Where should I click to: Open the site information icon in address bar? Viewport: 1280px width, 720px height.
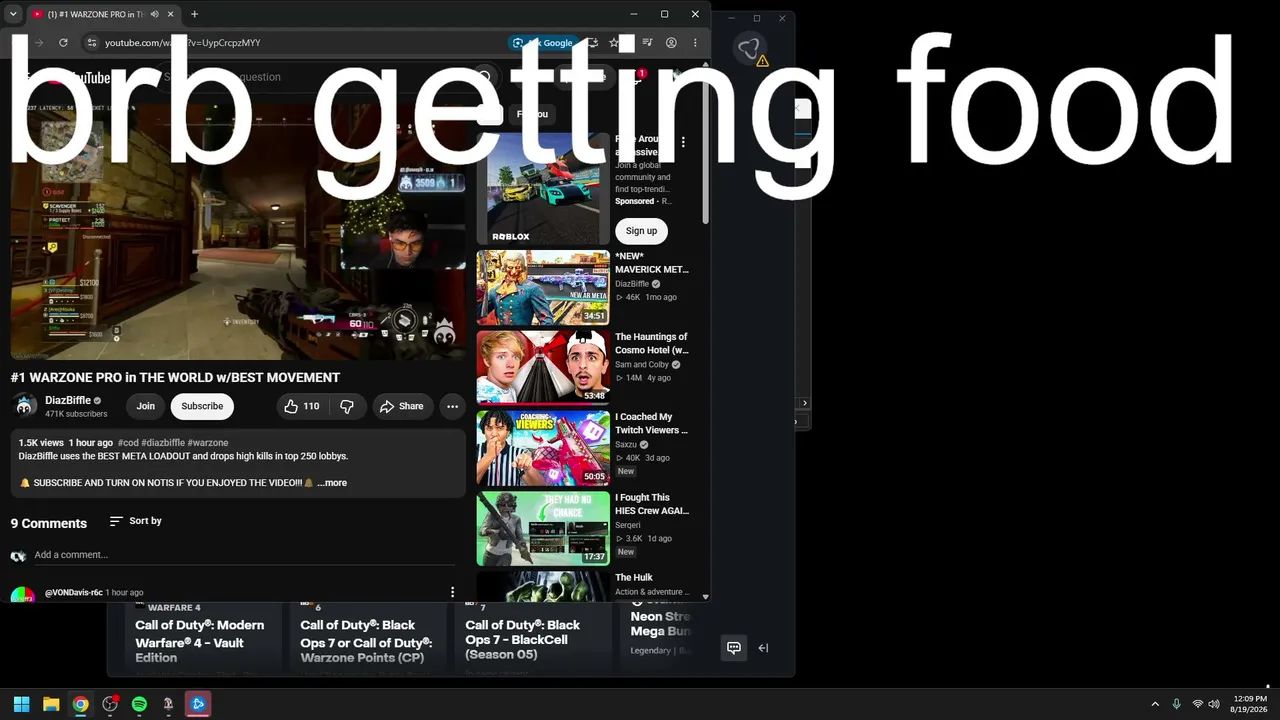(x=91, y=43)
